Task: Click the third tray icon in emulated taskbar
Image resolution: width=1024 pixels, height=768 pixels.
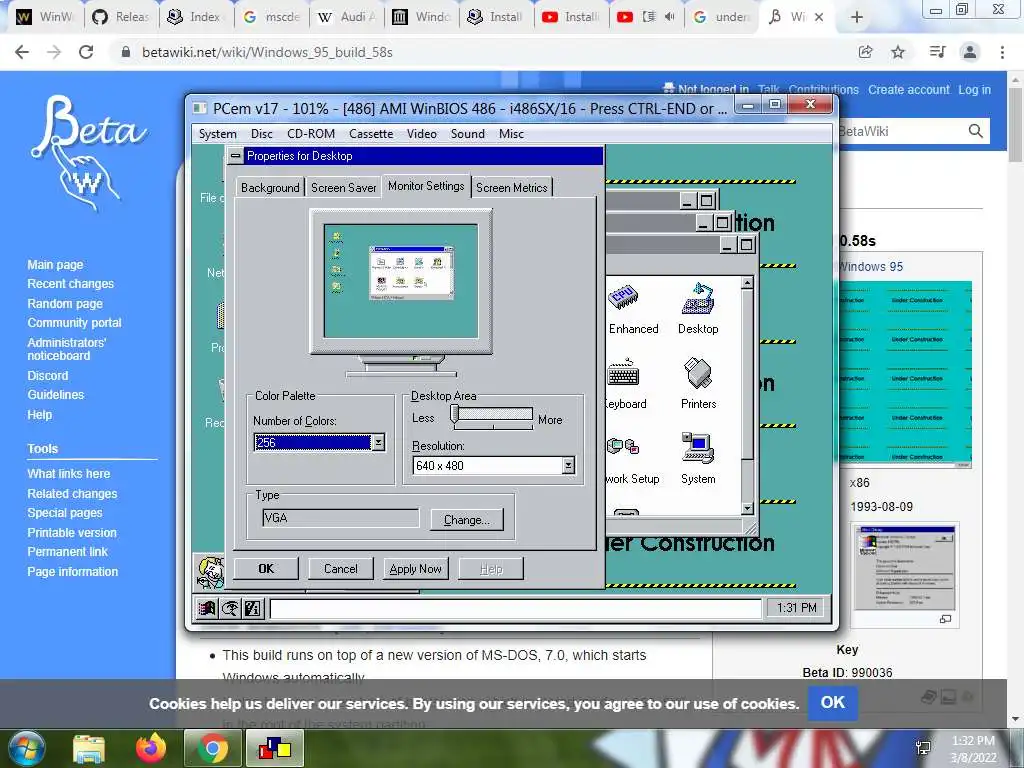Action: point(253,609)
